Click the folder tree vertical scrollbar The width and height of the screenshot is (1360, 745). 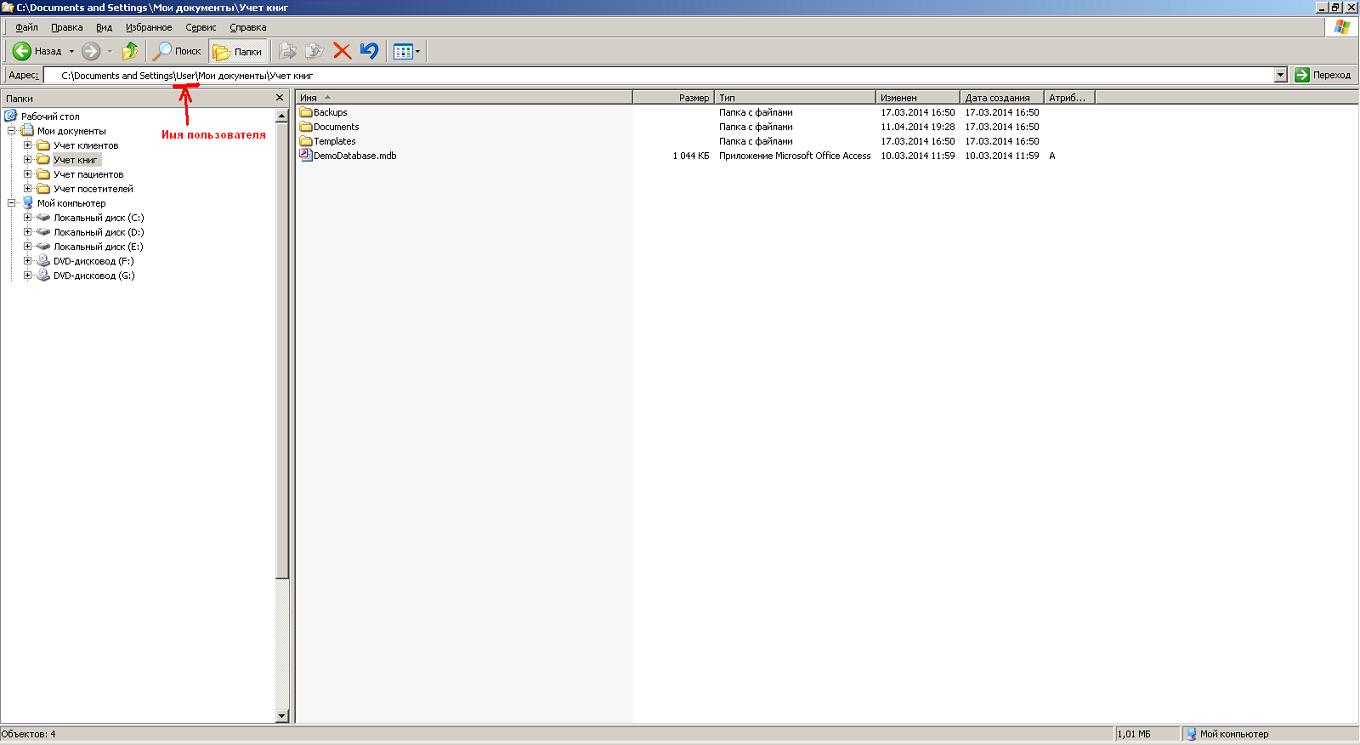282,400
